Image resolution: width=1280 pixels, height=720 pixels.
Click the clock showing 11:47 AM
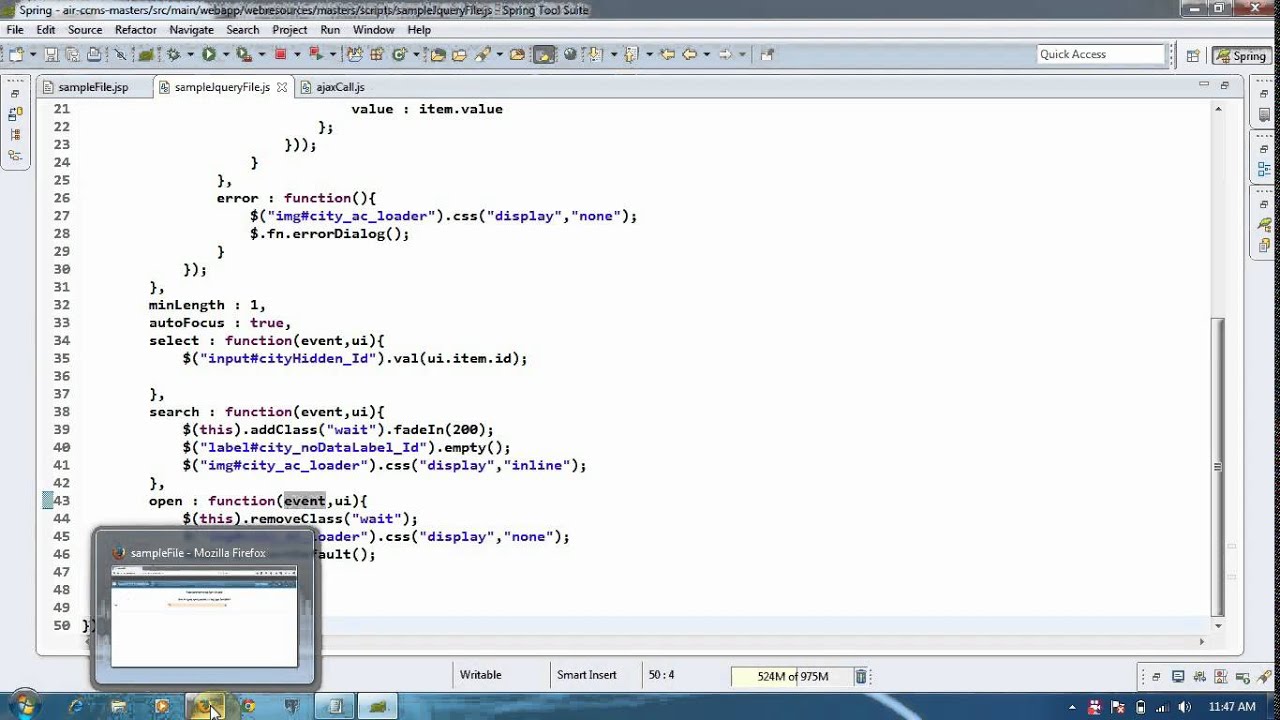tap(1232, 706)
